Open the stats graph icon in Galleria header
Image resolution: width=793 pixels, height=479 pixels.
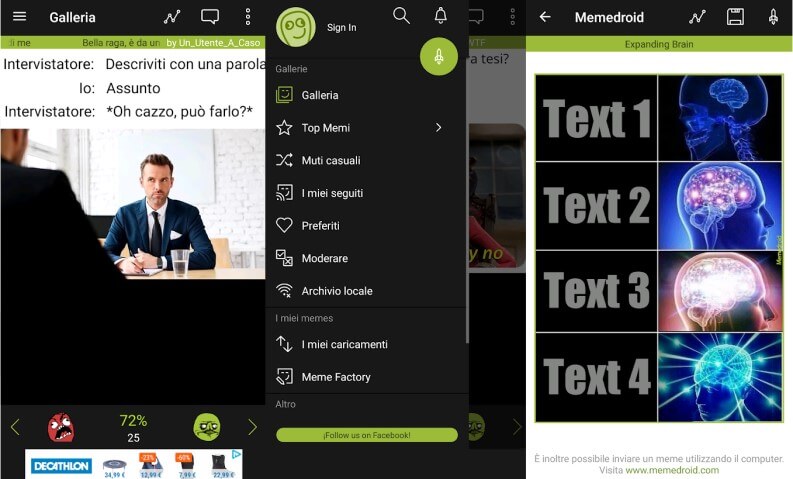pyautogui.click(x=172, y=17)
